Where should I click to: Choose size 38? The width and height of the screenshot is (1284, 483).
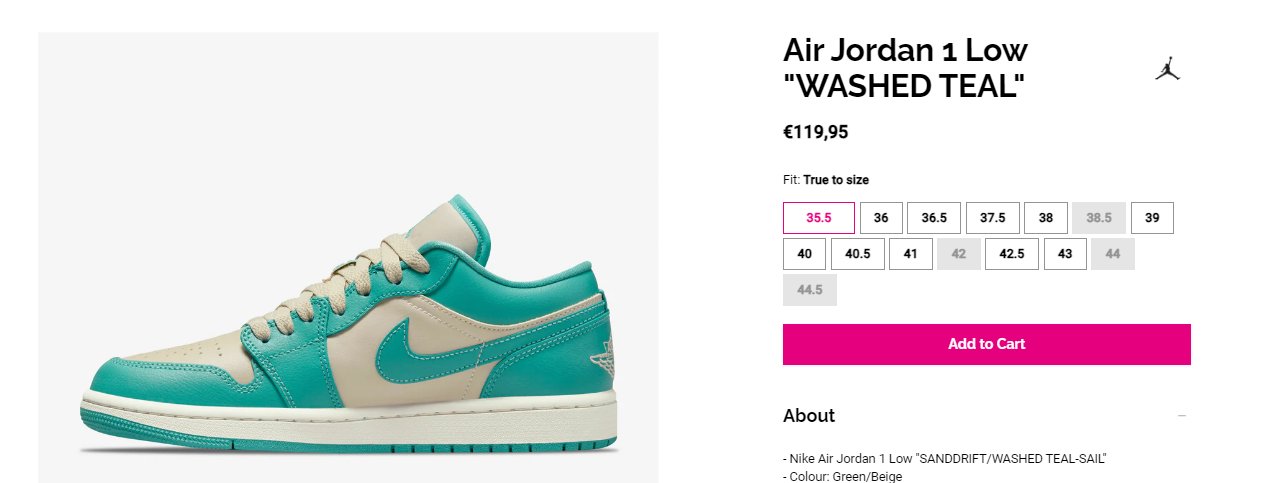click(x=1046, y=218)
